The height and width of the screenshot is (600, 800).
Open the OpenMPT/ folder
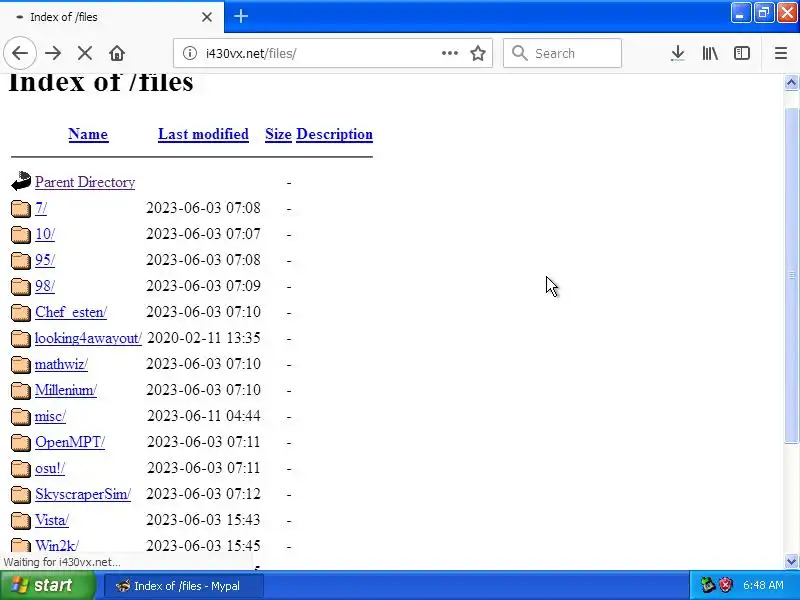click(70, 442)
